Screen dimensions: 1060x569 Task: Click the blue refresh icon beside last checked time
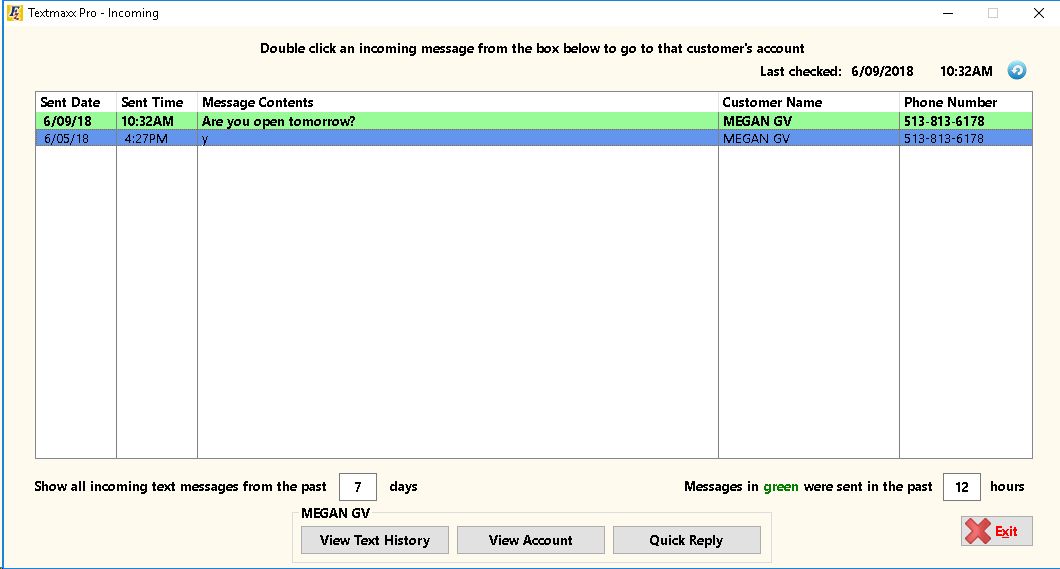1017,70
